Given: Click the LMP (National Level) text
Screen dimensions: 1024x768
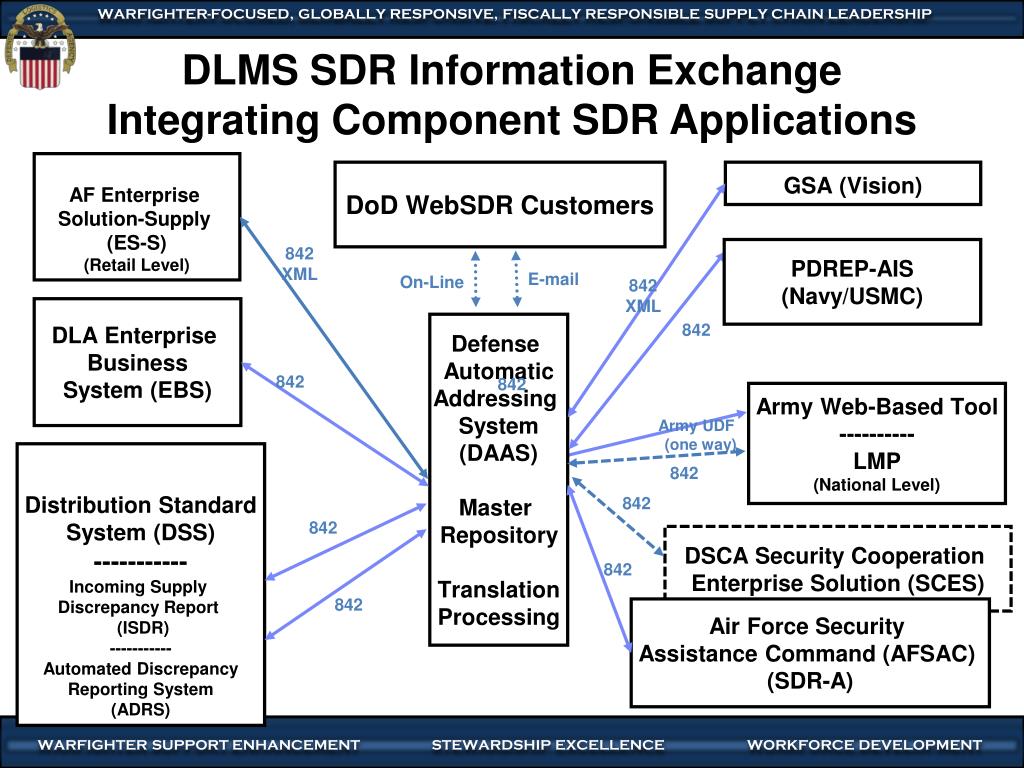Looking at the screenshot, I should point(876,472).
